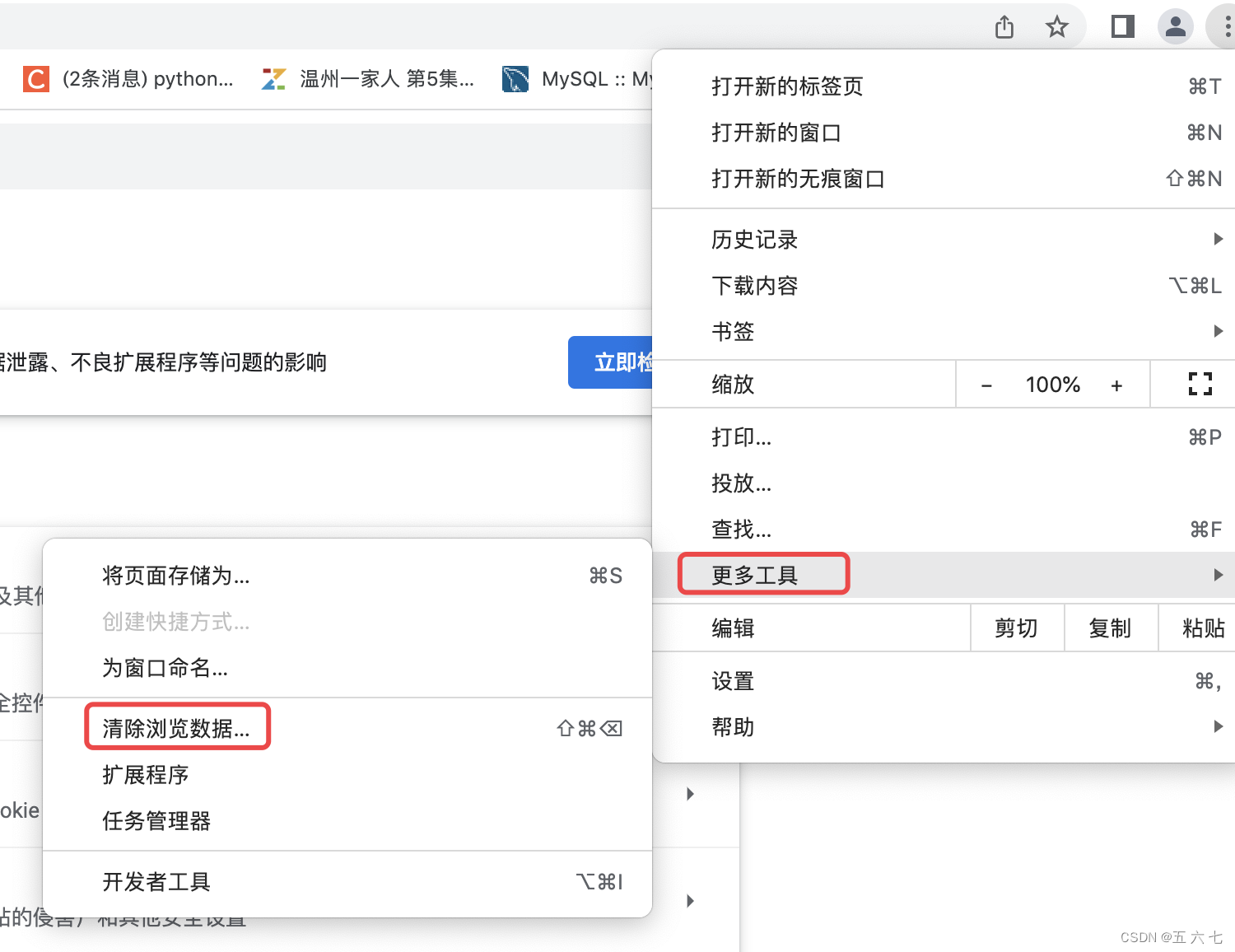1235x952 pixels.
Task: Select 打开新的标签页 menu item
Action: click(944, 86)
